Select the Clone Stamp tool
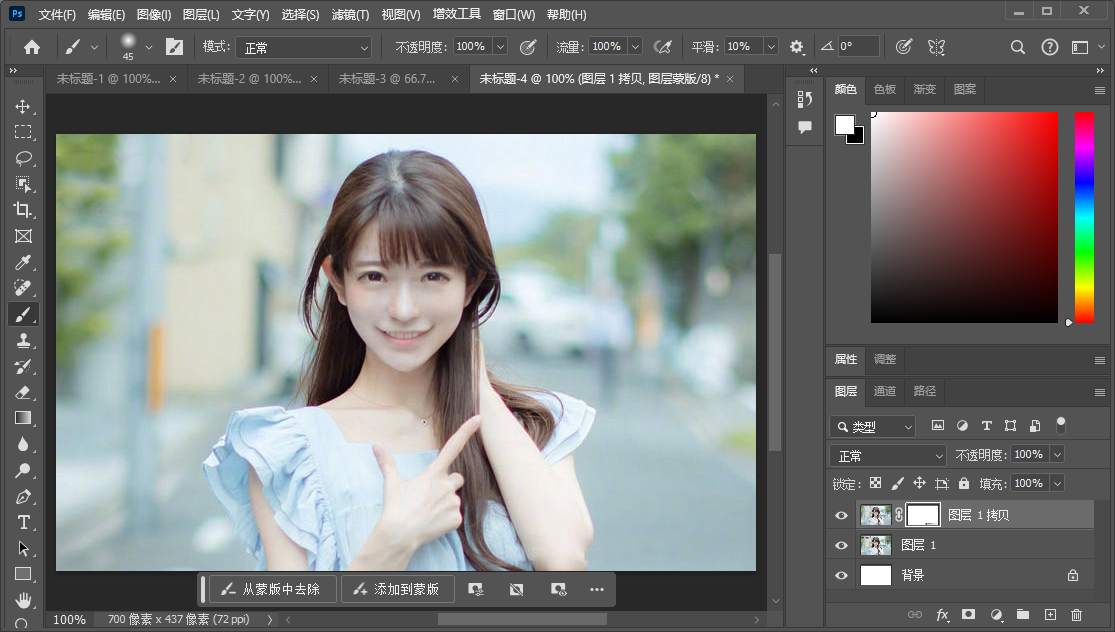The width and height of the screenshot is (1115, 632). [23, 340]
